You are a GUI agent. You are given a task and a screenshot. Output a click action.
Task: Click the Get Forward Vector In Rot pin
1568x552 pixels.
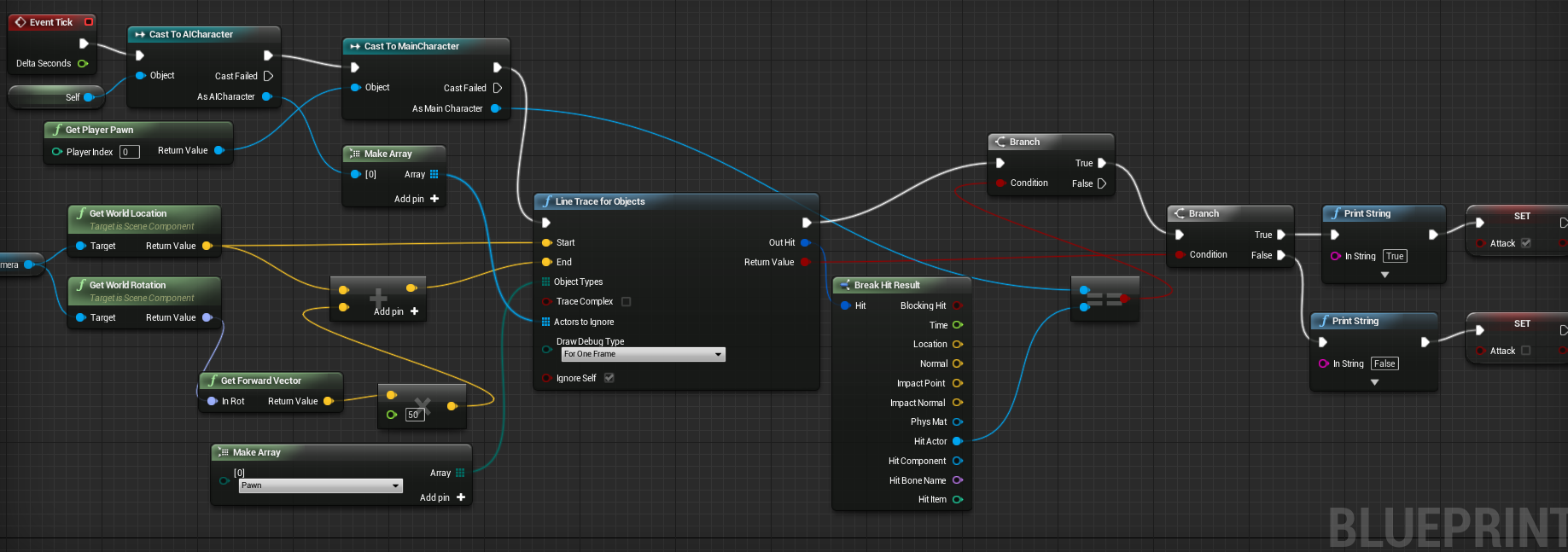click(x=212, y=401)
